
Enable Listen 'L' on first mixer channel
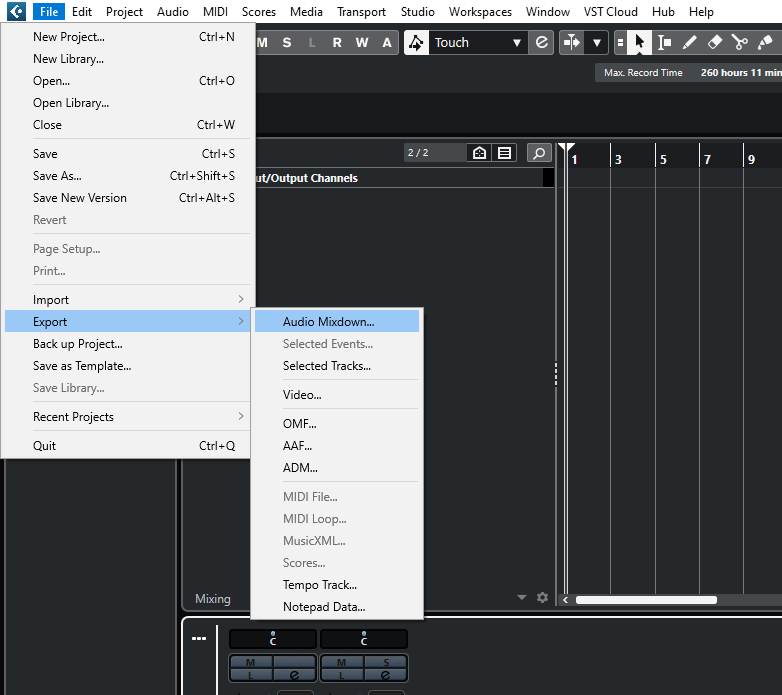click(251, 675)
